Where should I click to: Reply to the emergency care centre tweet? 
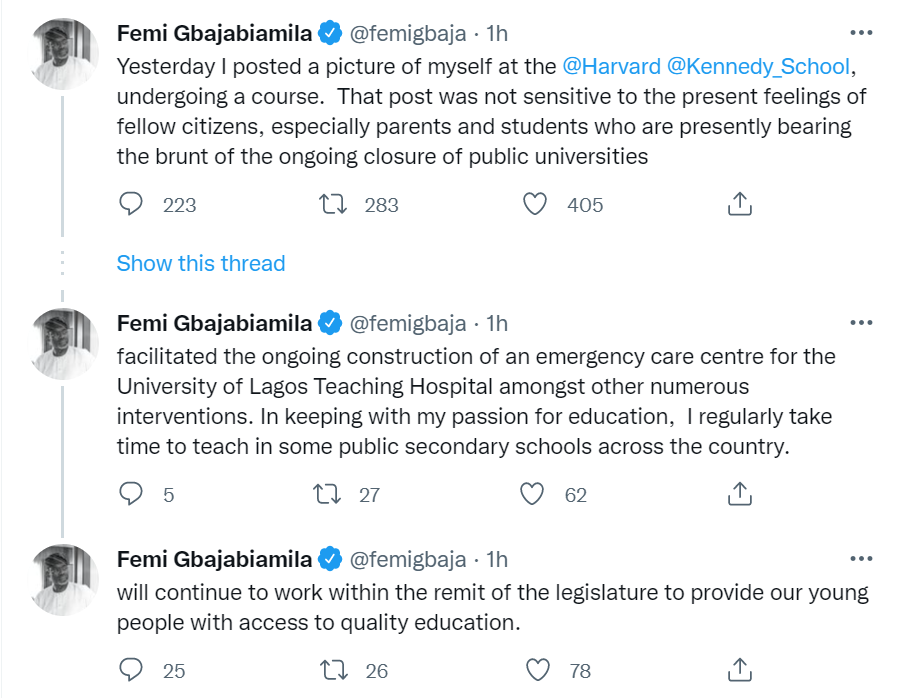(132, 494)
